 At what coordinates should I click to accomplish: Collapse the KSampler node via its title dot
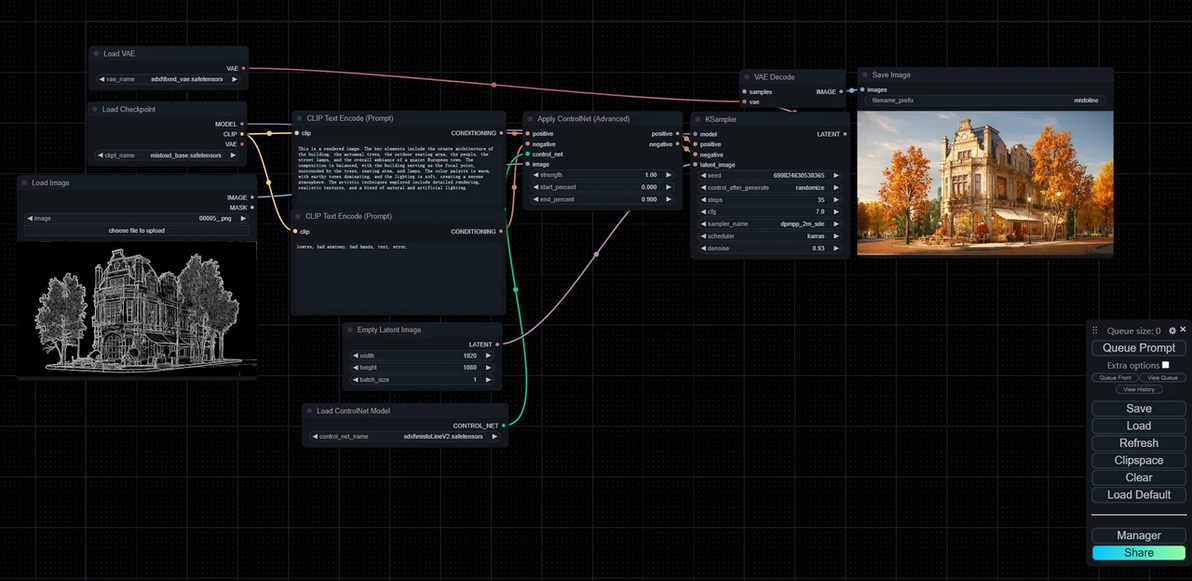pos(699,119)
